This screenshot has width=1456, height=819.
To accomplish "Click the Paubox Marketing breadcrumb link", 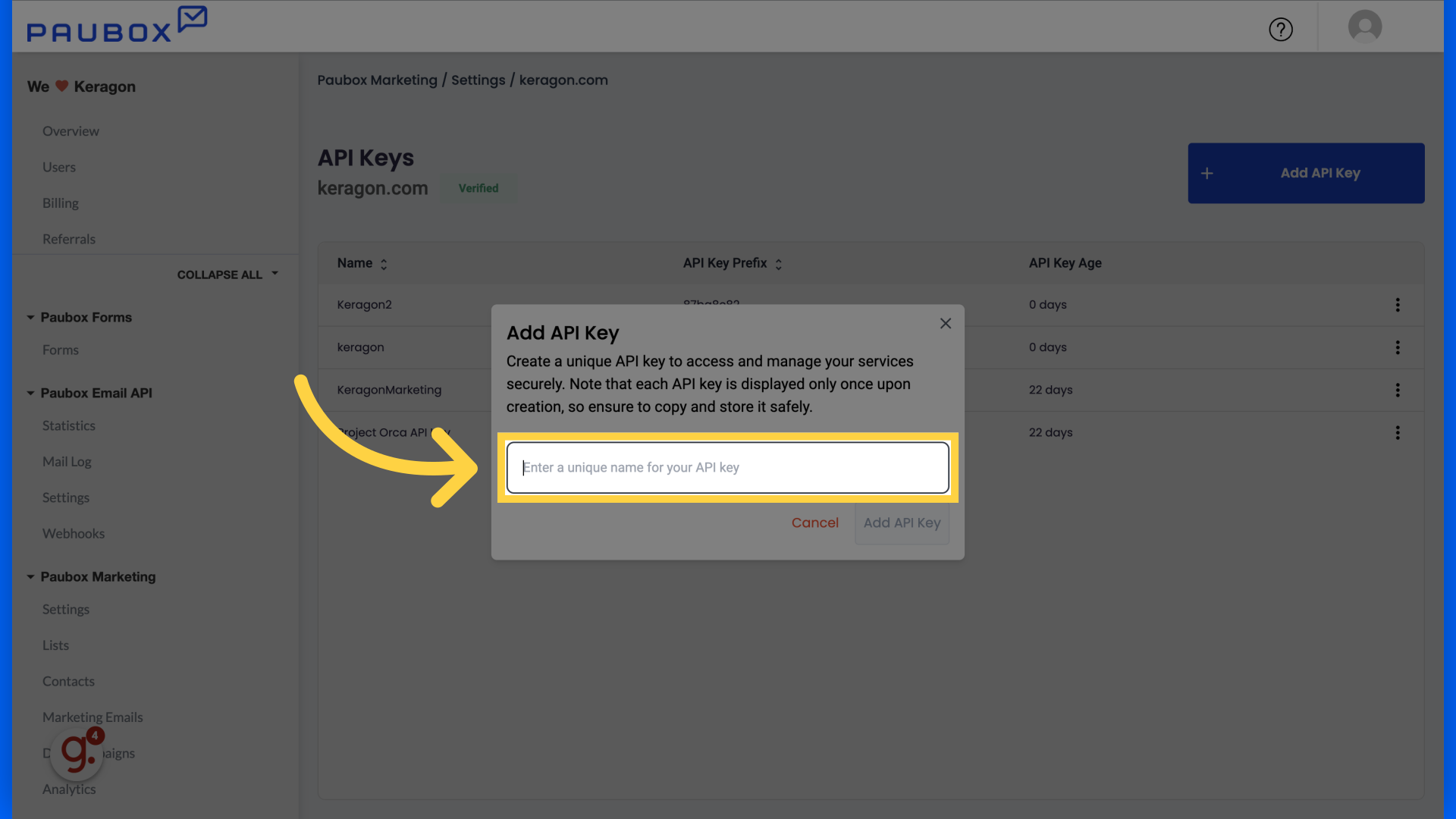I will coord(377,80).
